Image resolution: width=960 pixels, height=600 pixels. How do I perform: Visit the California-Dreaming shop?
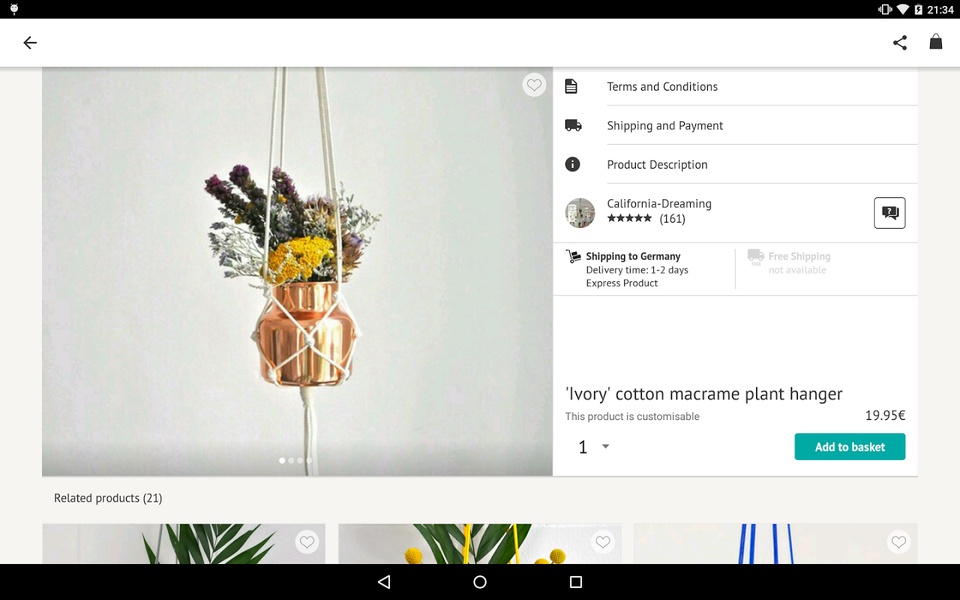coord(659,204)
